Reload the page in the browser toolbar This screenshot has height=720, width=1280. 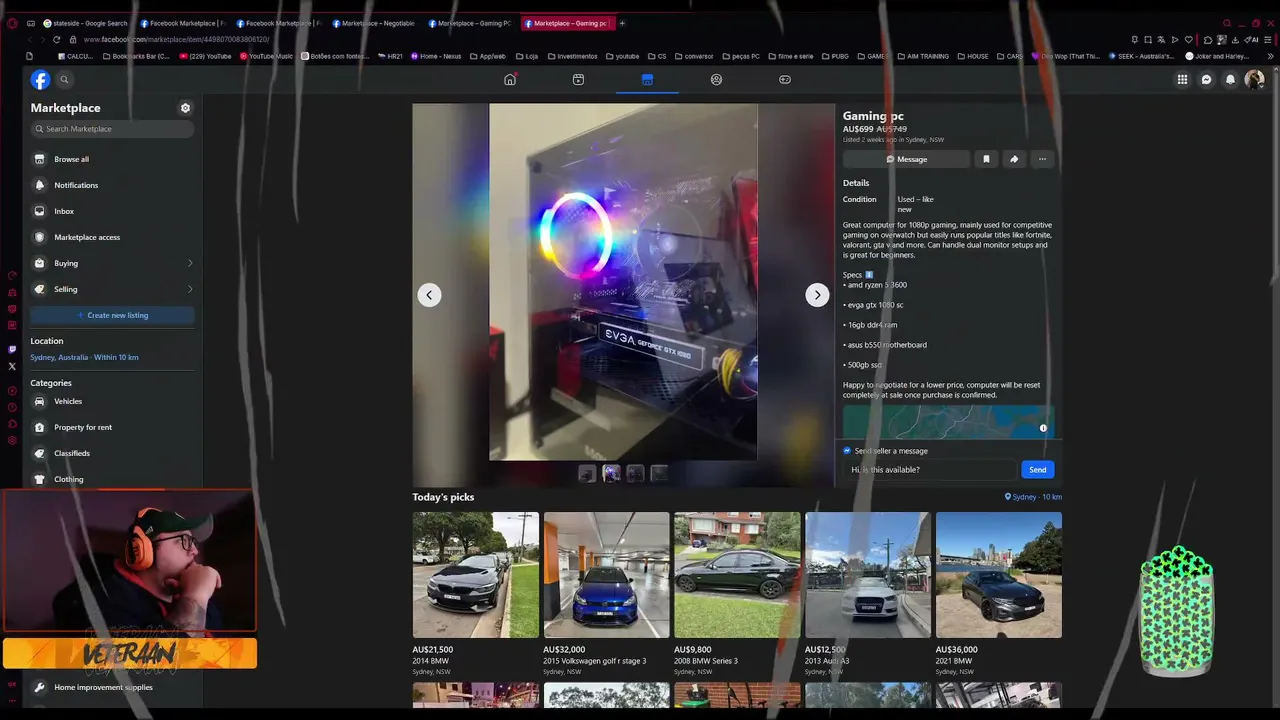56,39
